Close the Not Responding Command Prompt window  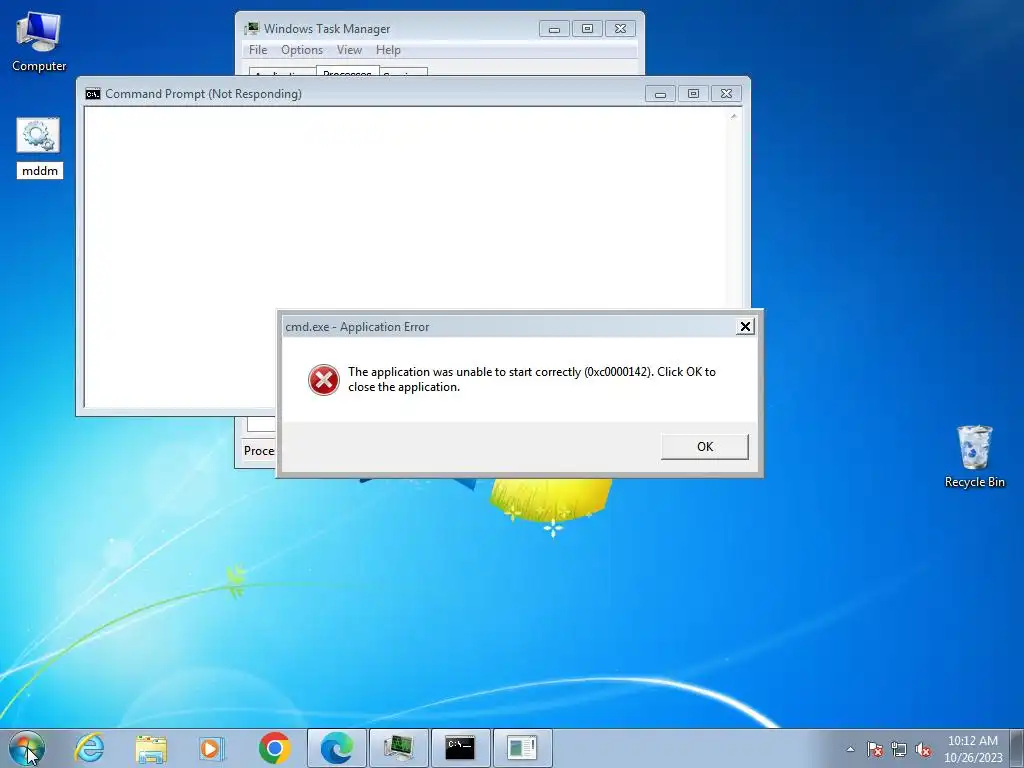click(726, 94)
